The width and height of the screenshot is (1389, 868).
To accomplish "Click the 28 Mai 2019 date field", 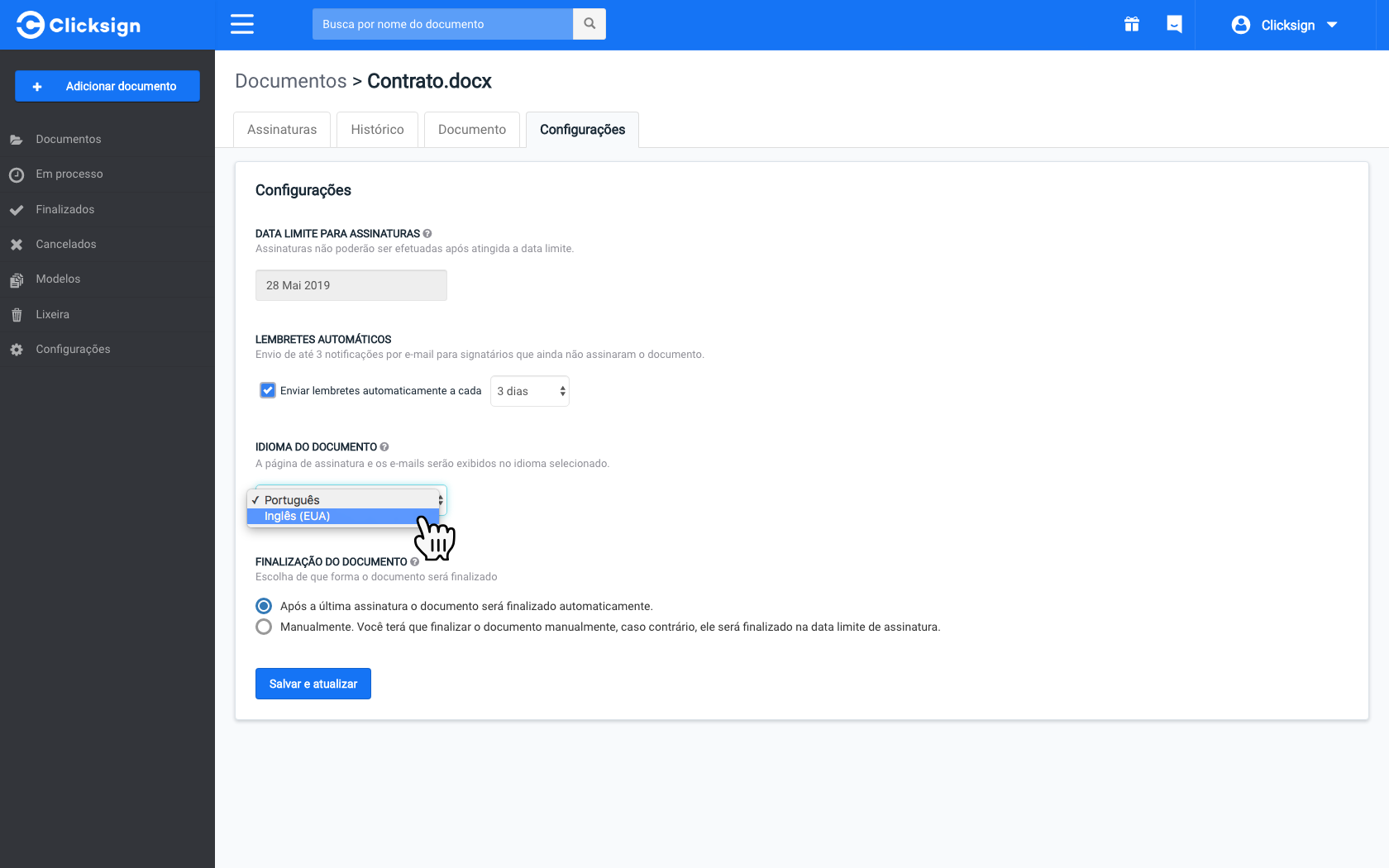I will pyautogui.click(x=351, y=285).
